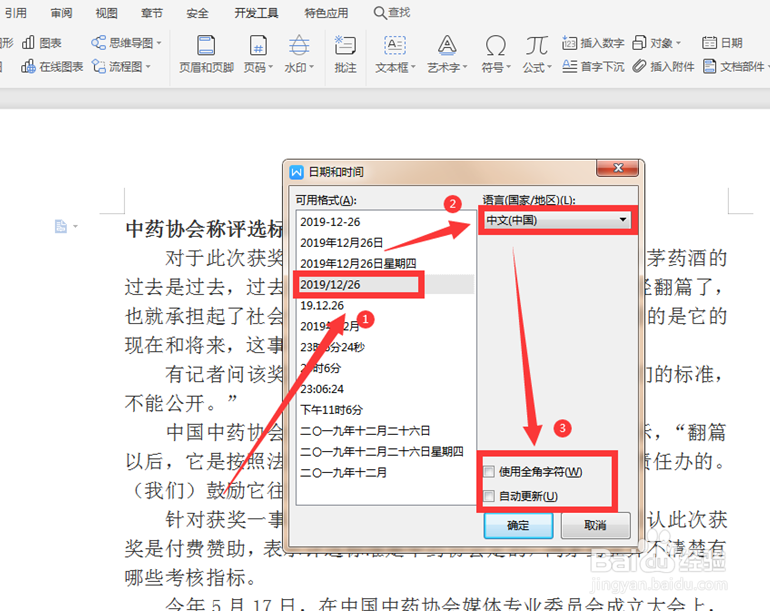Viewport: 770px width, 611px height.
Task: Switch to the 开发工具 ribbon tab
Action: pyautogui.click(x=256, y=13)
